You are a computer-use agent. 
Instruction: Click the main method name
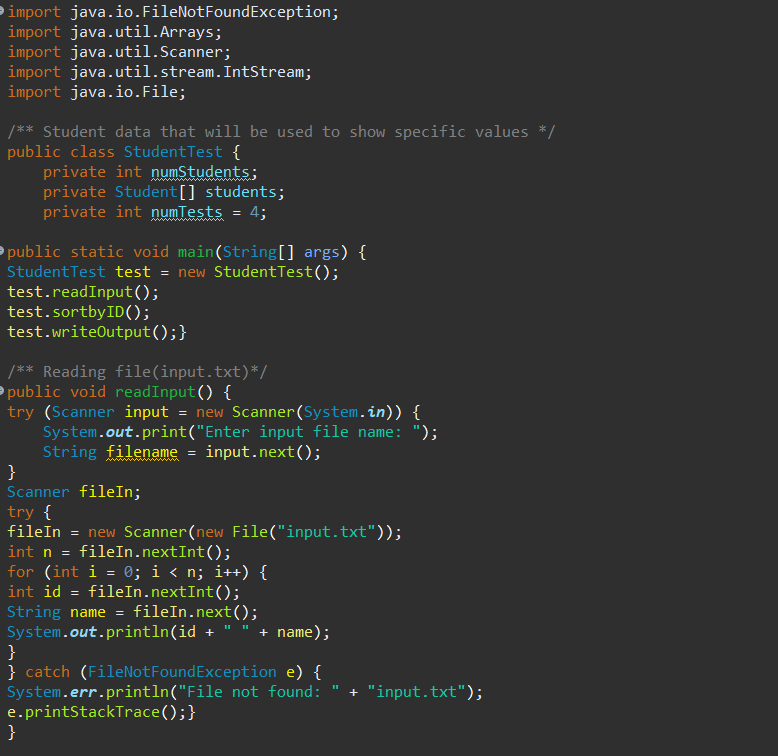pyautogui.click(x=195, y=252)
